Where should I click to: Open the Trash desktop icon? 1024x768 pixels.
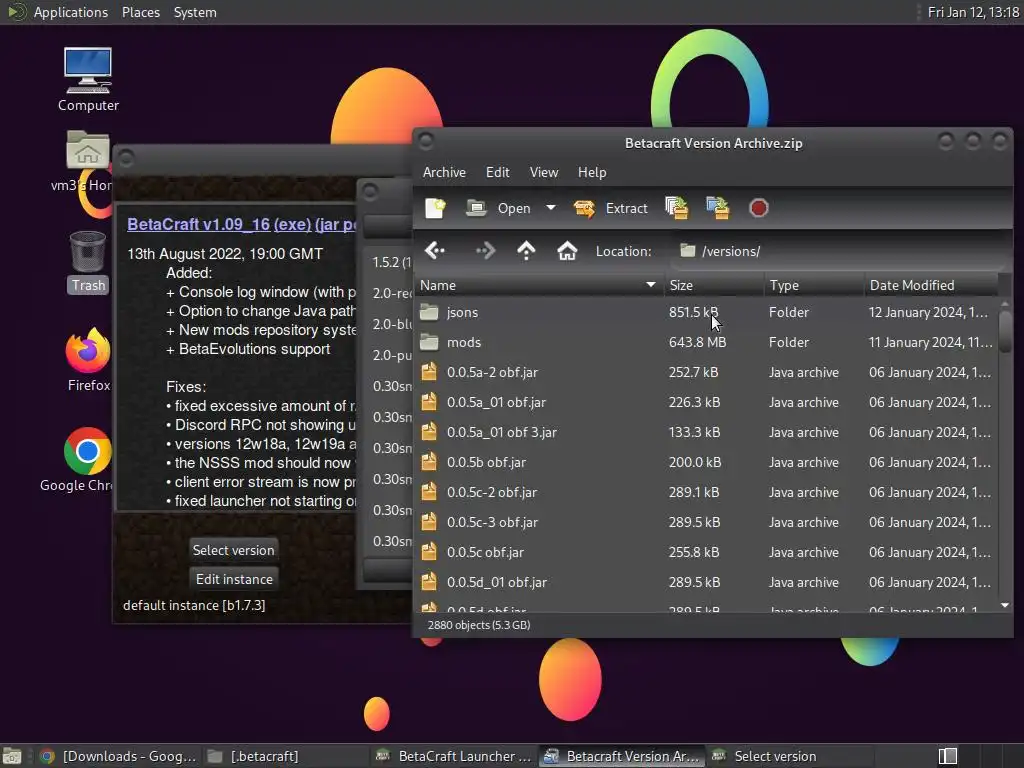88,262
